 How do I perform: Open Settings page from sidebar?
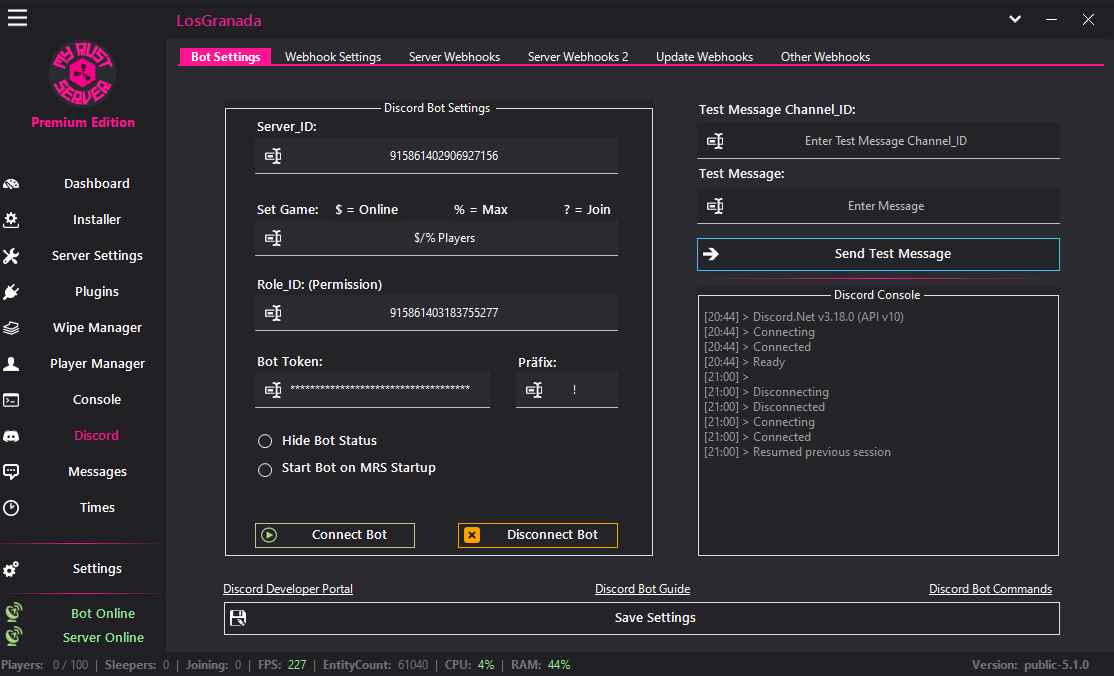click(97, 569)
